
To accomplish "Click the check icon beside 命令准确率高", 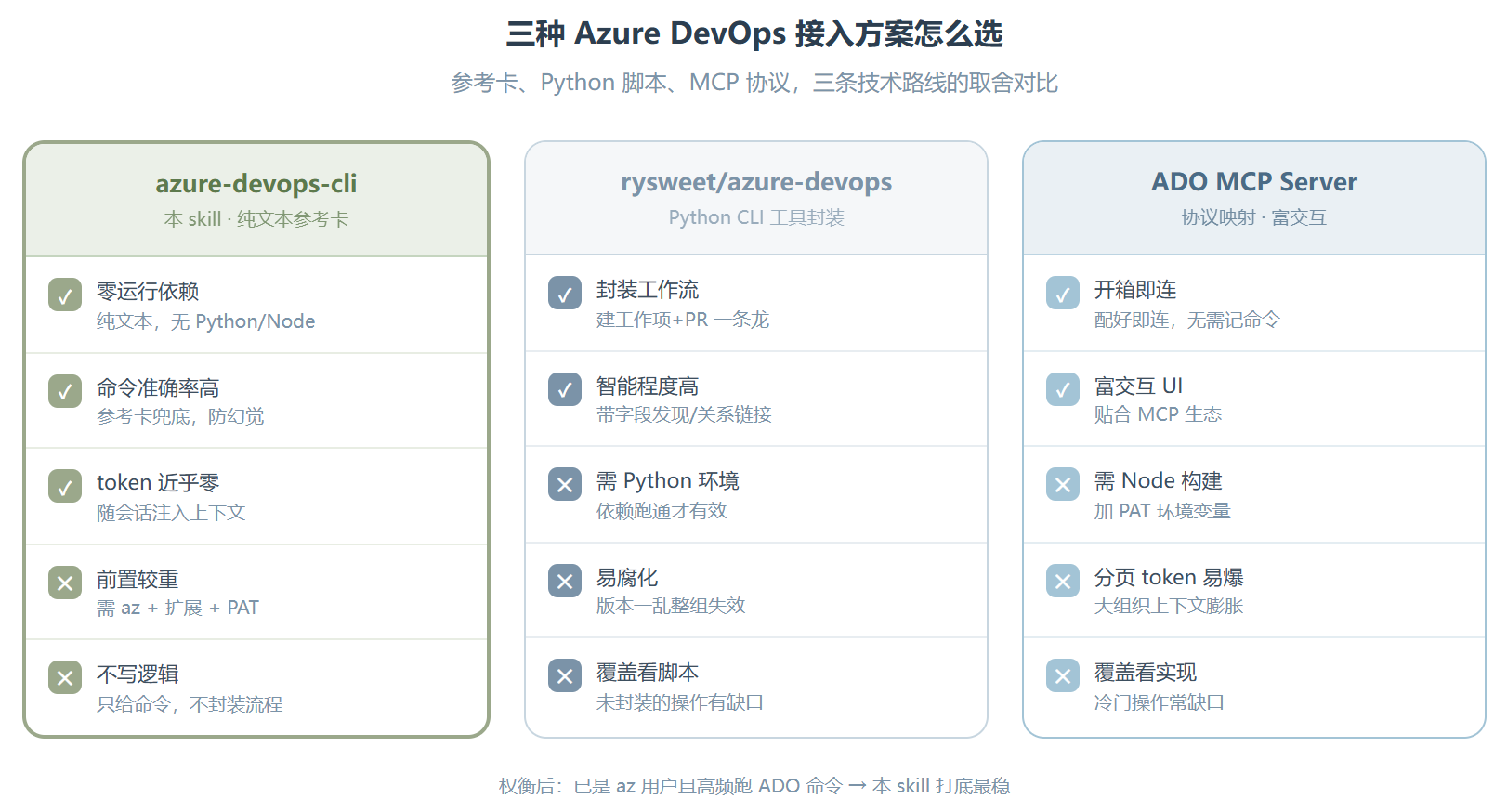I will pos(65,391).
